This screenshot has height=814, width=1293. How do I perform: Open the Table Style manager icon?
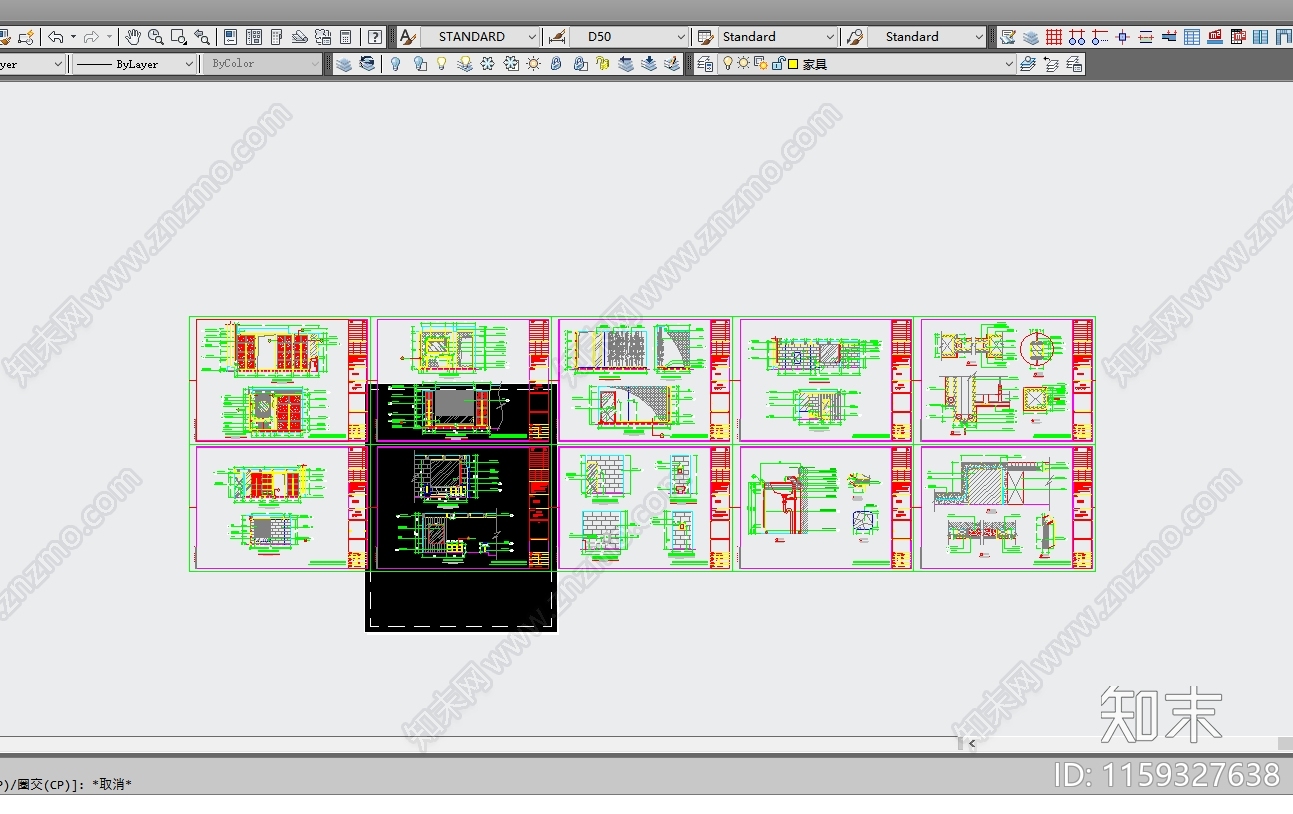tap(705, 37)
